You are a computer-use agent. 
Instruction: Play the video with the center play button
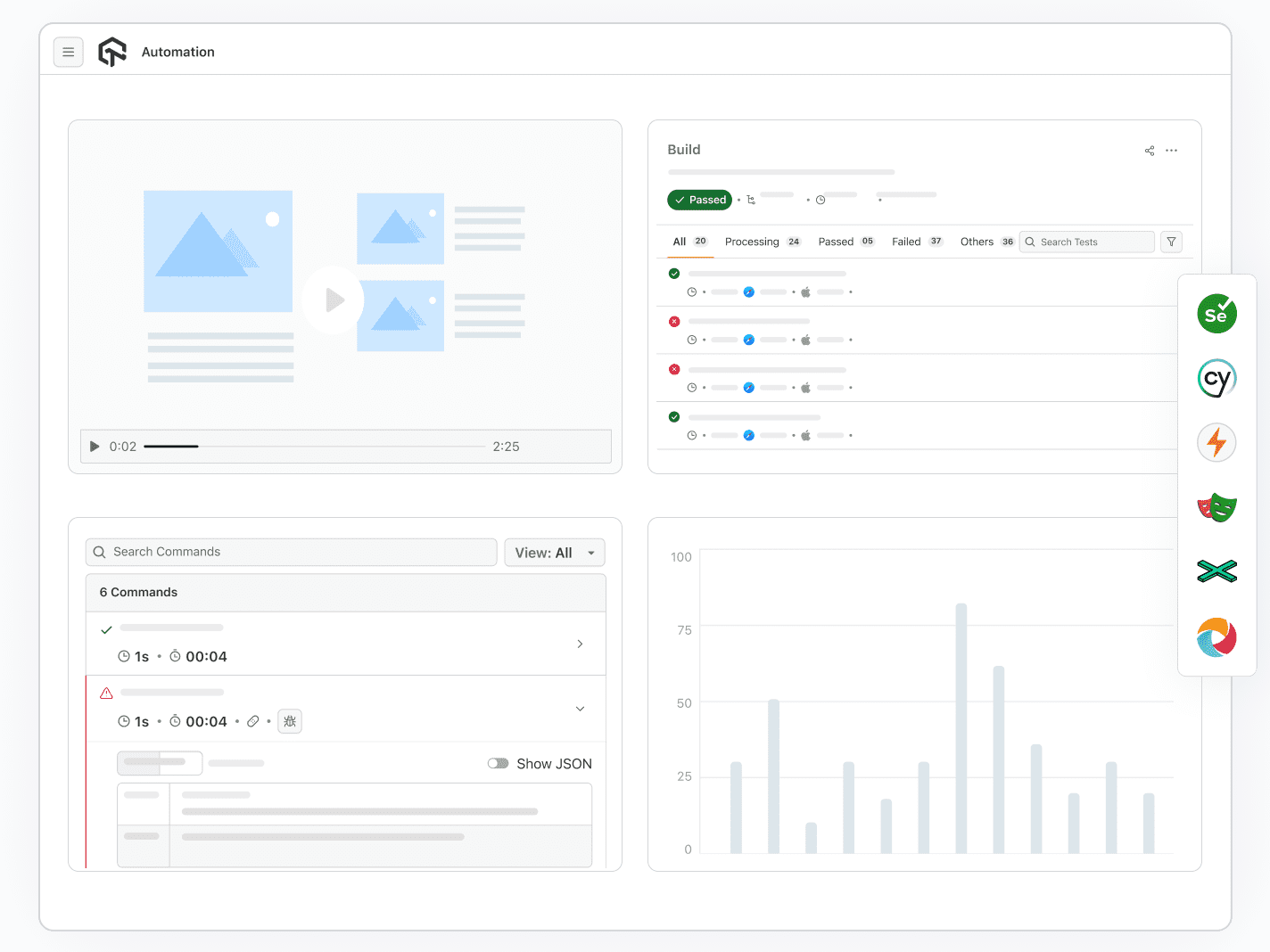pos(333,300)
